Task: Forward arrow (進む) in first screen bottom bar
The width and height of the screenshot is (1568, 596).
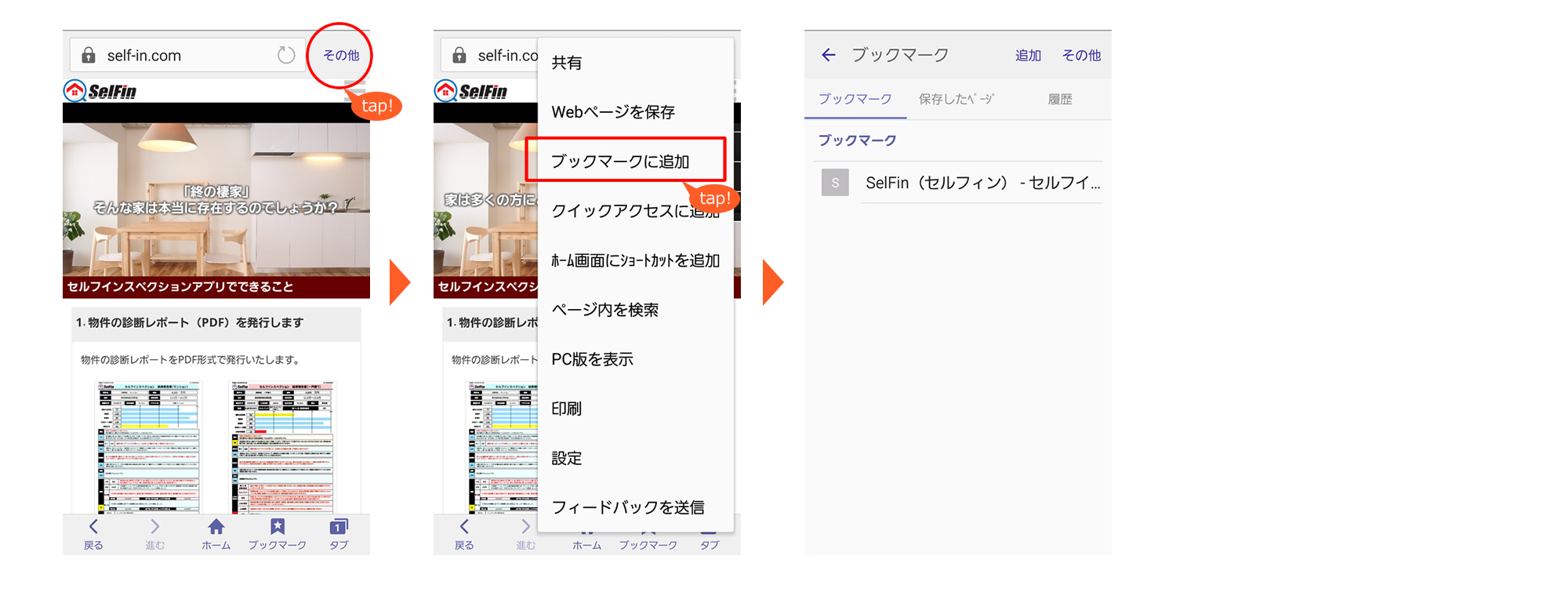Action: tap(154, 534)
